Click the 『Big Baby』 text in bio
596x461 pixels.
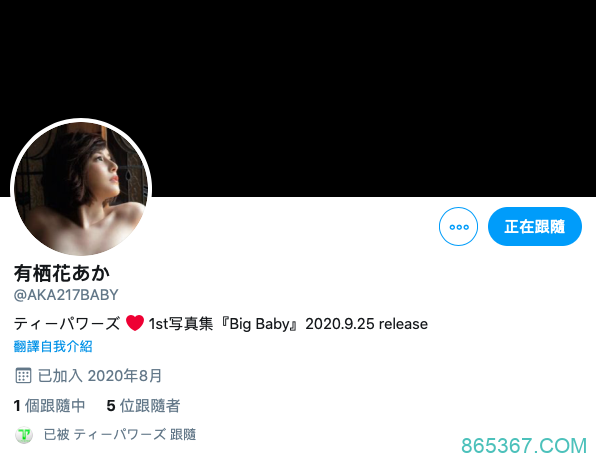click(258, 324)
